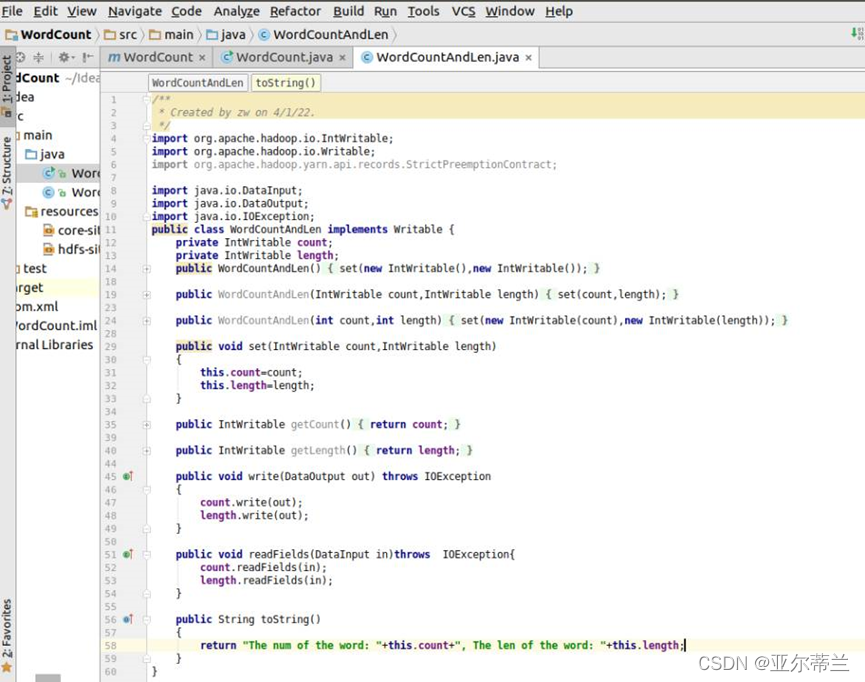The width and height of the screenshot is (865, 682).
Task: Open the Run menu
Action: (x=385, y=11)
